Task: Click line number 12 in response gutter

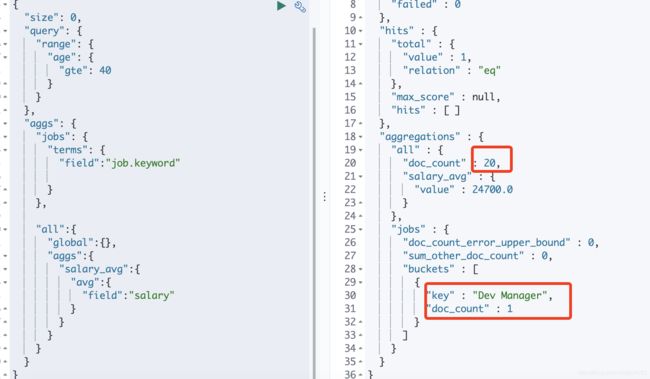Action: click(350, 57)
